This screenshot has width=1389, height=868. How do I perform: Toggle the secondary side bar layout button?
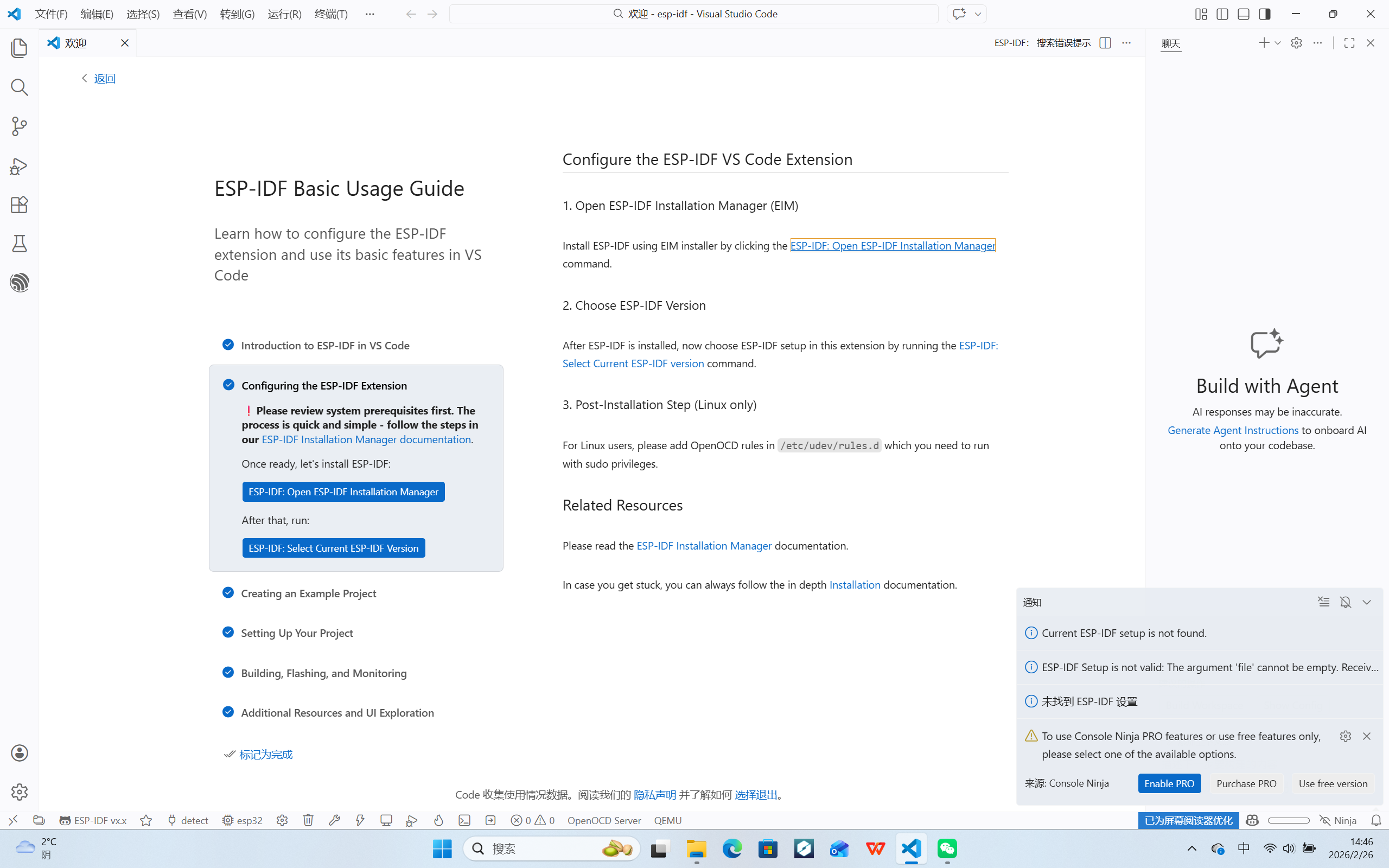[x=1264, y=14]
